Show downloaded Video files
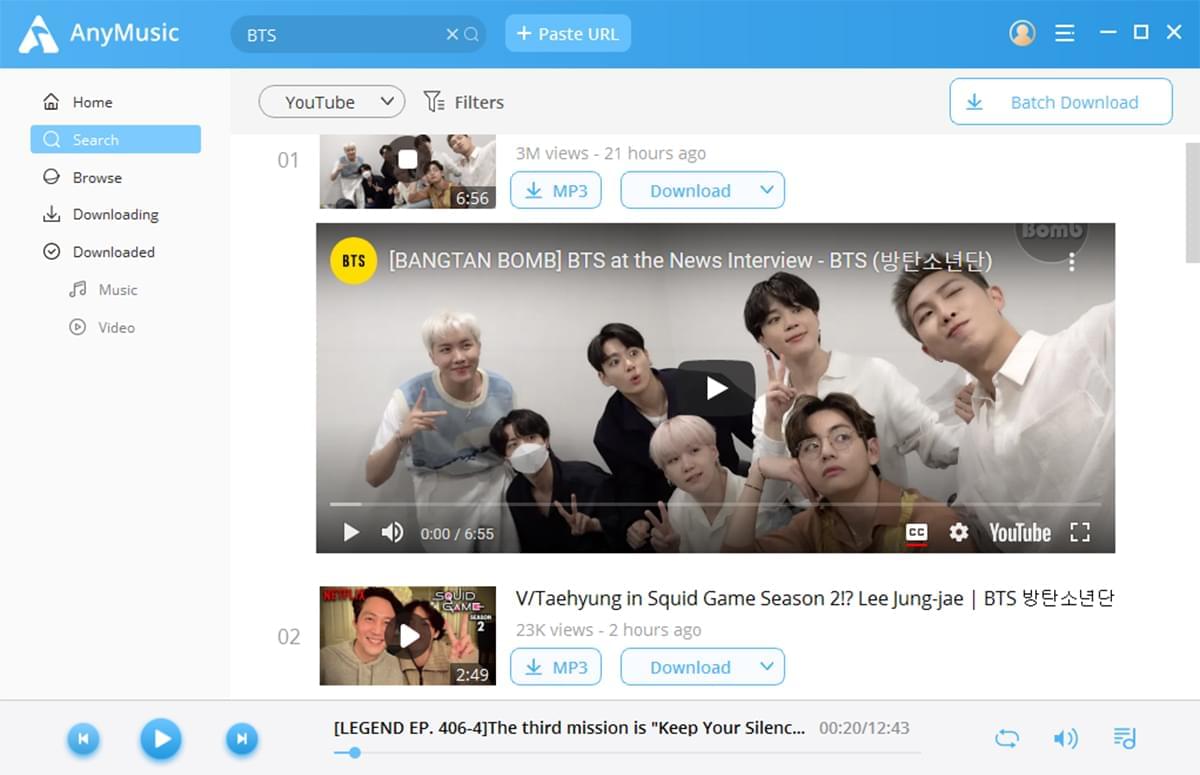 (102, 327)
